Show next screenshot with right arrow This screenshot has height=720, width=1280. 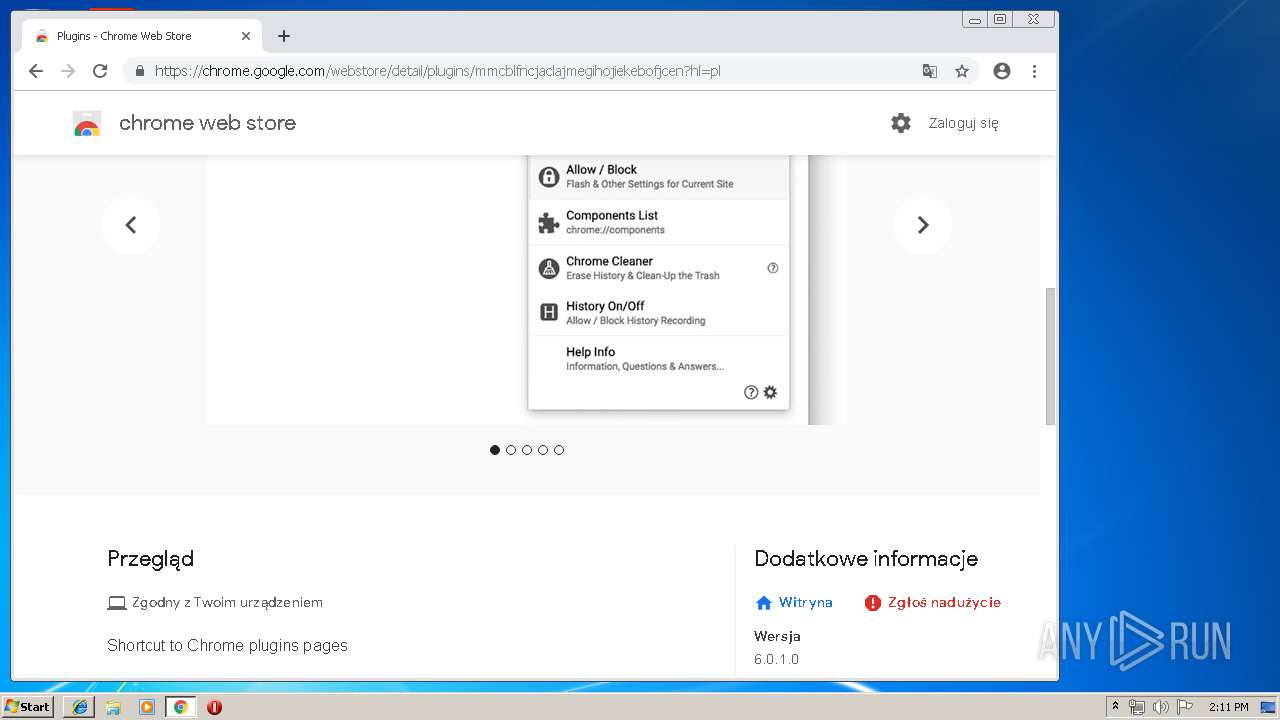point(923,225)
